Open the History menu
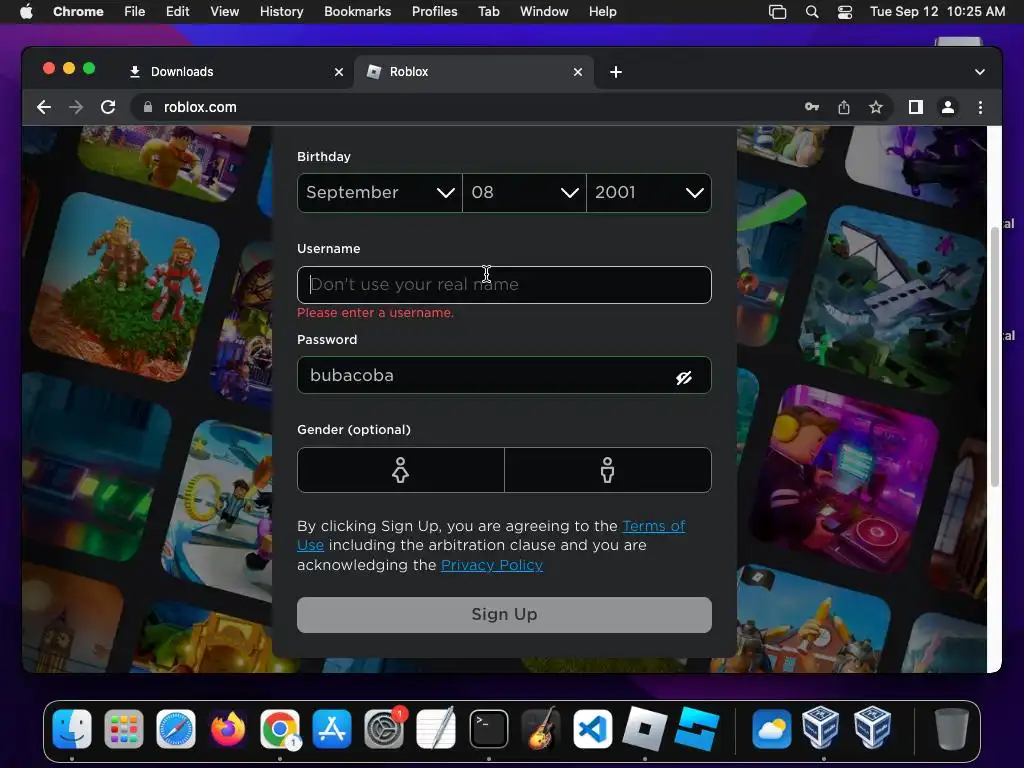The height and width of the screenshot is (768, 1024). click(281, 12)
